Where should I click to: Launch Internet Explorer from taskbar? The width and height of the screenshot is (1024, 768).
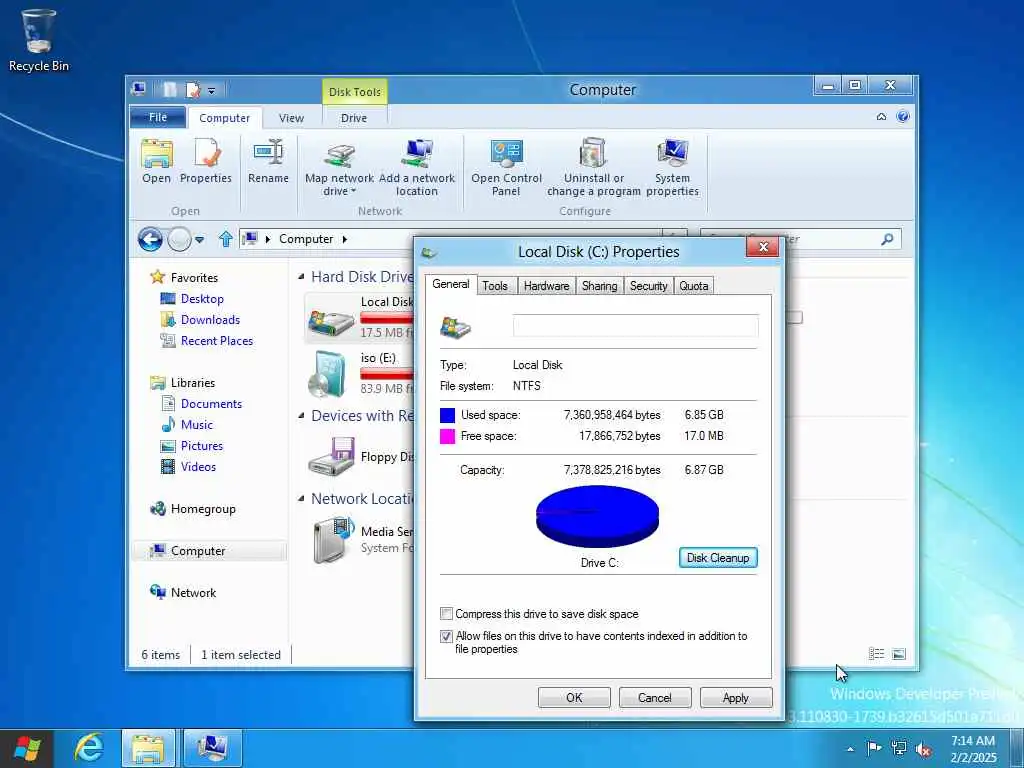[88, 748]
